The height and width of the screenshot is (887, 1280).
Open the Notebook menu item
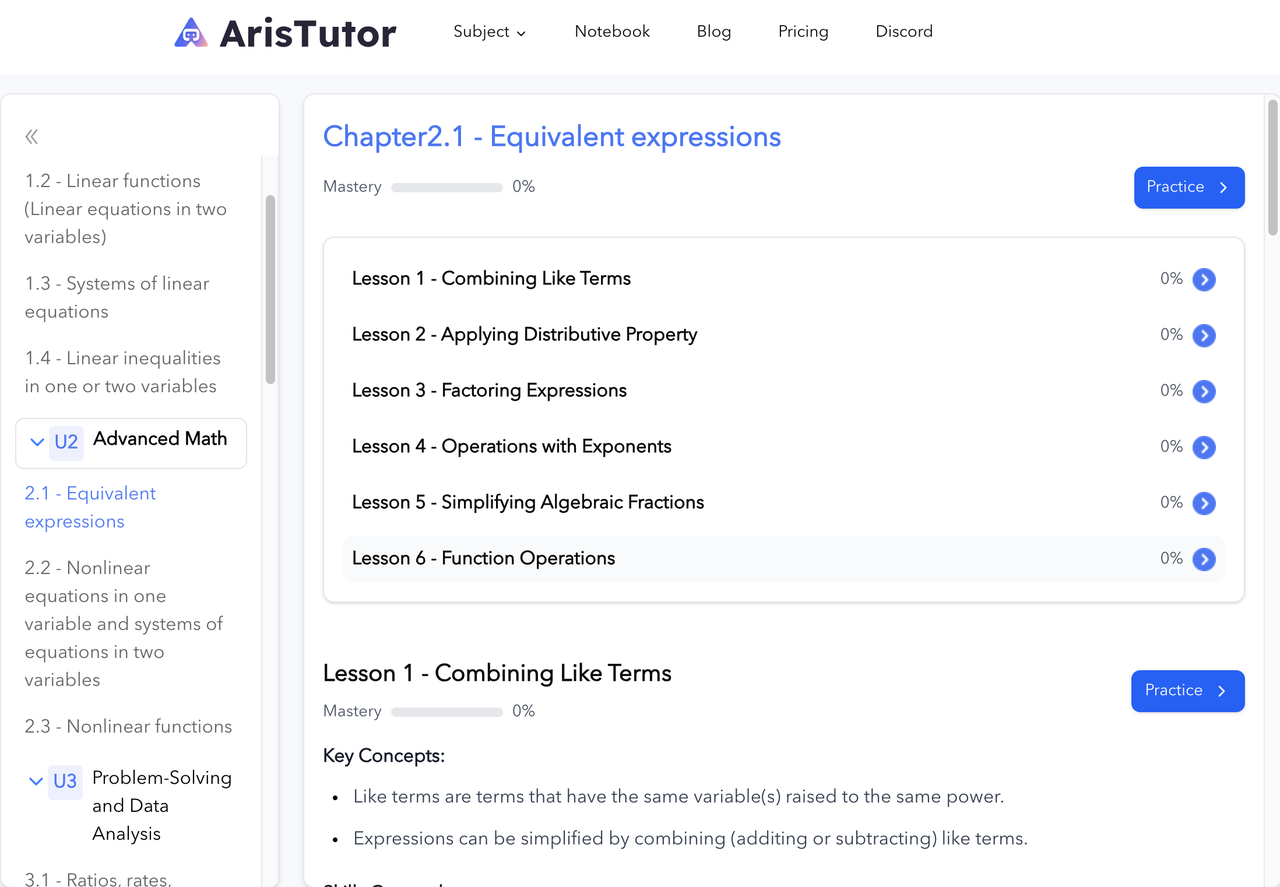[x=612, y=32]
